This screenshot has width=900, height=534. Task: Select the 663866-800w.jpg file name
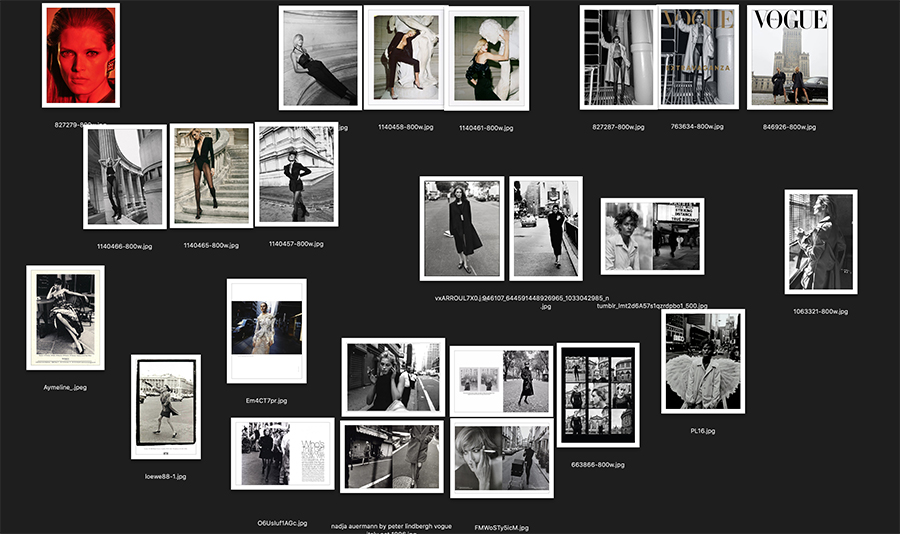point(598,465)
